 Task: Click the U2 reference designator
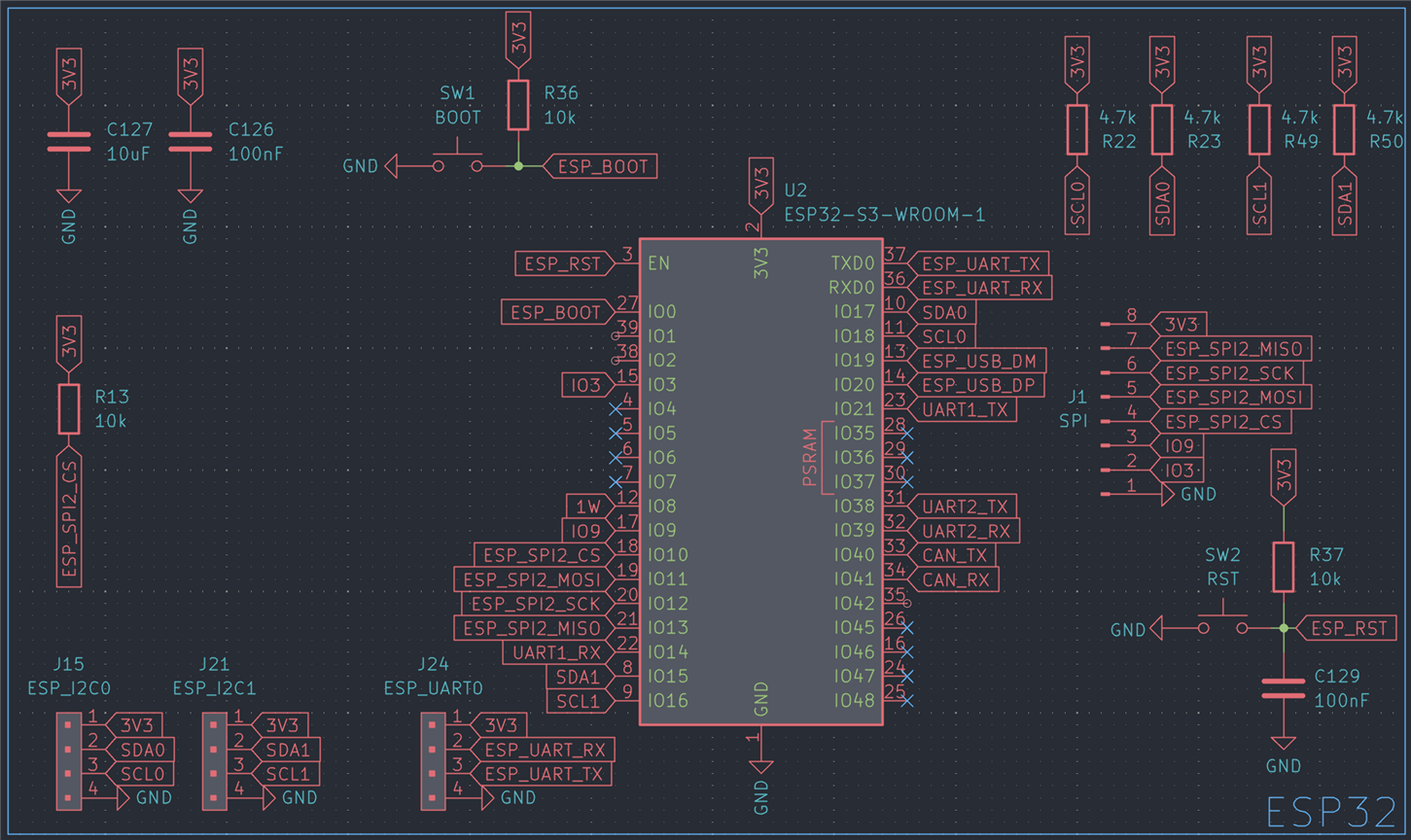795,190
